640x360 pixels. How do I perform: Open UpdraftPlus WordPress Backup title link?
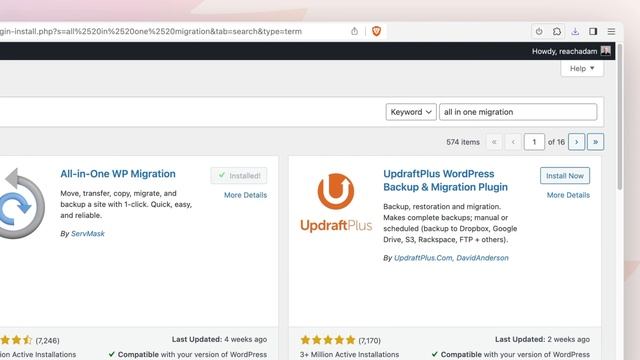(x=445, y=180)
